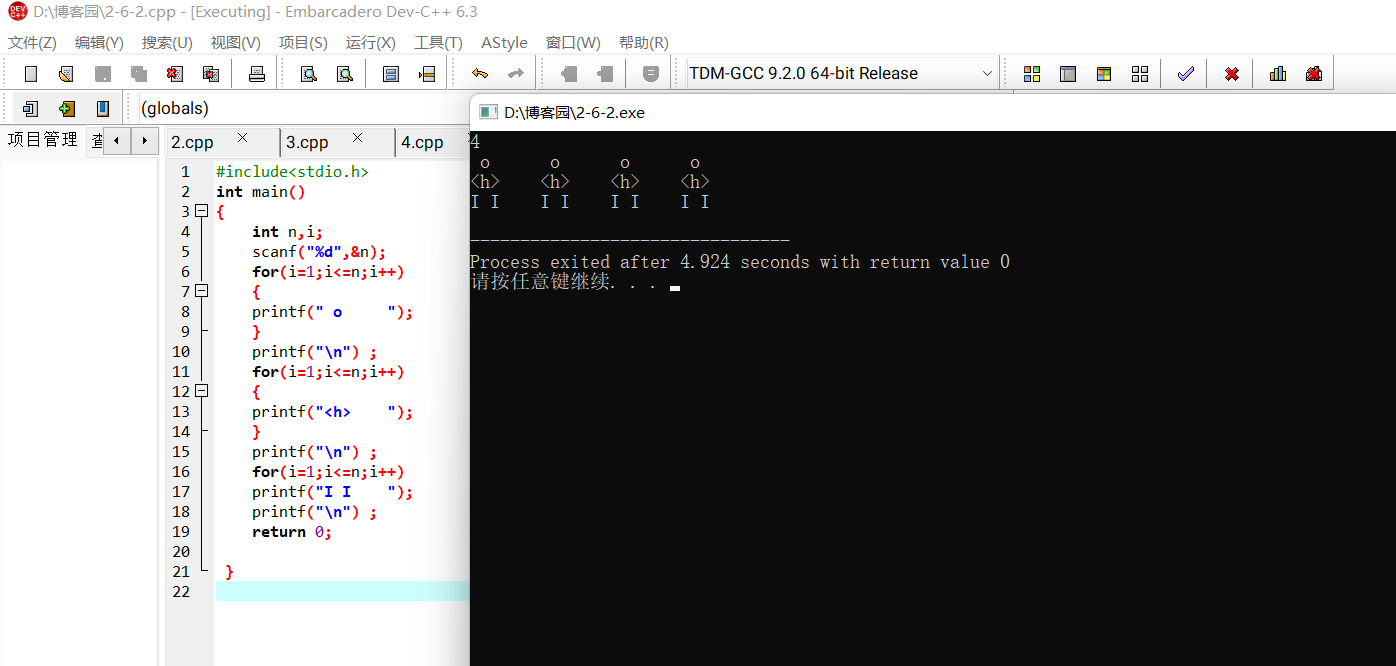Open the 编辑(Y) menu
The width and height of the screenshot is (1396, 666).
[99, 43]
